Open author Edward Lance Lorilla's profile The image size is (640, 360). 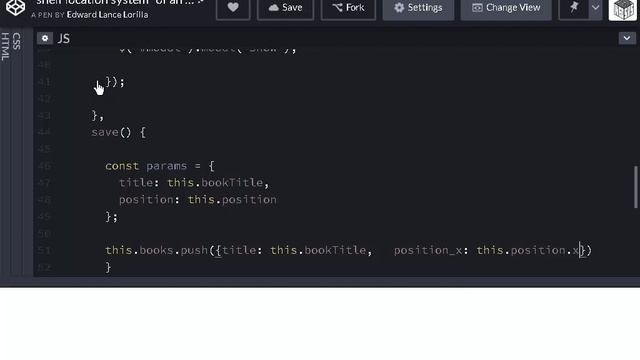[107, 15]
